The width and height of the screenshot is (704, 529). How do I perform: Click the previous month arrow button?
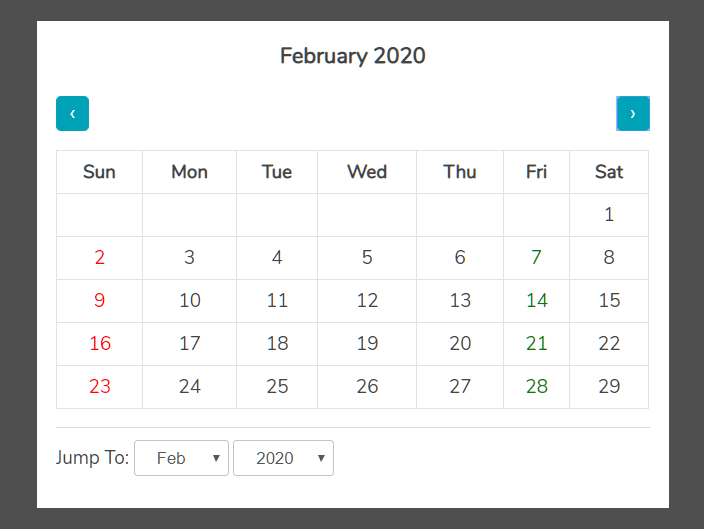[x=72, y=114]
